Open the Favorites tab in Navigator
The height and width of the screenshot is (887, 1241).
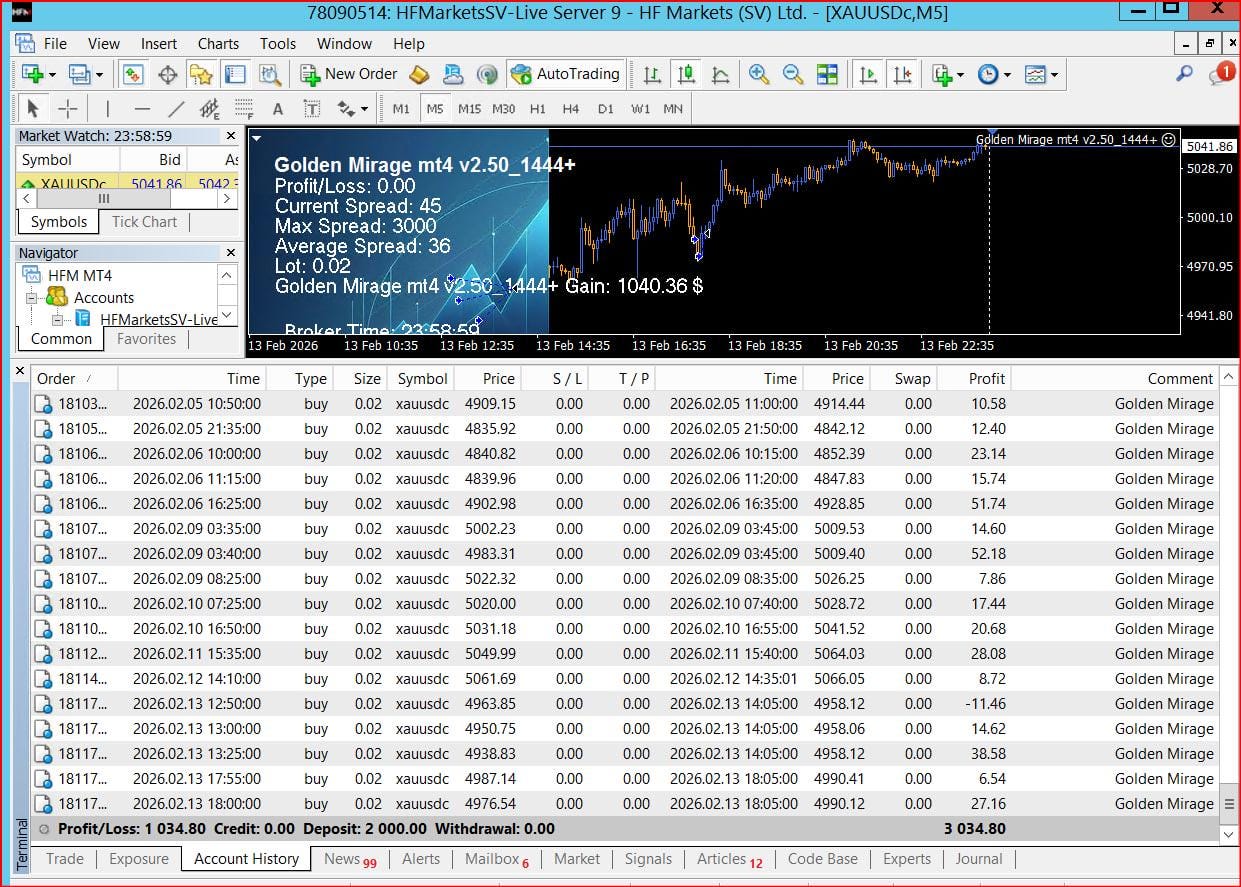click(146, 339)
